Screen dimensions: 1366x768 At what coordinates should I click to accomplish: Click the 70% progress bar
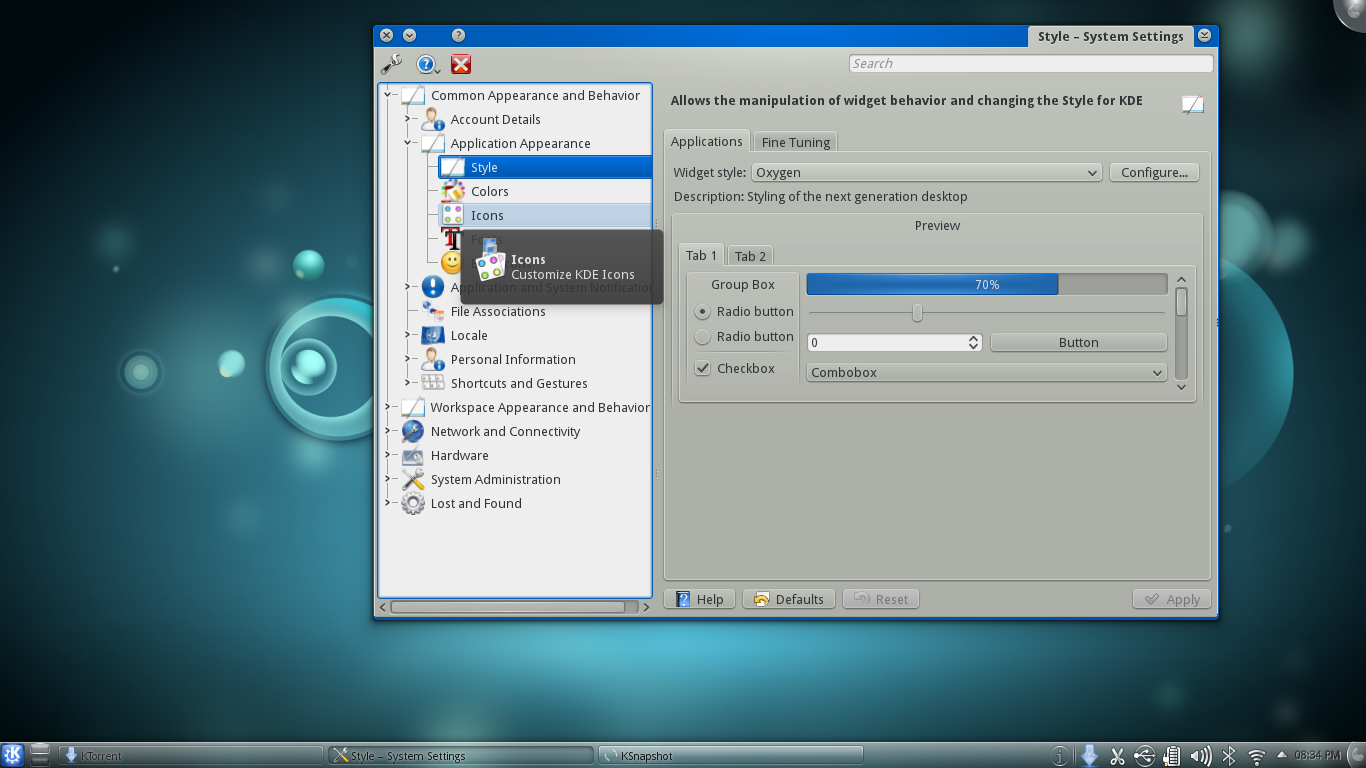click(986, 284)
